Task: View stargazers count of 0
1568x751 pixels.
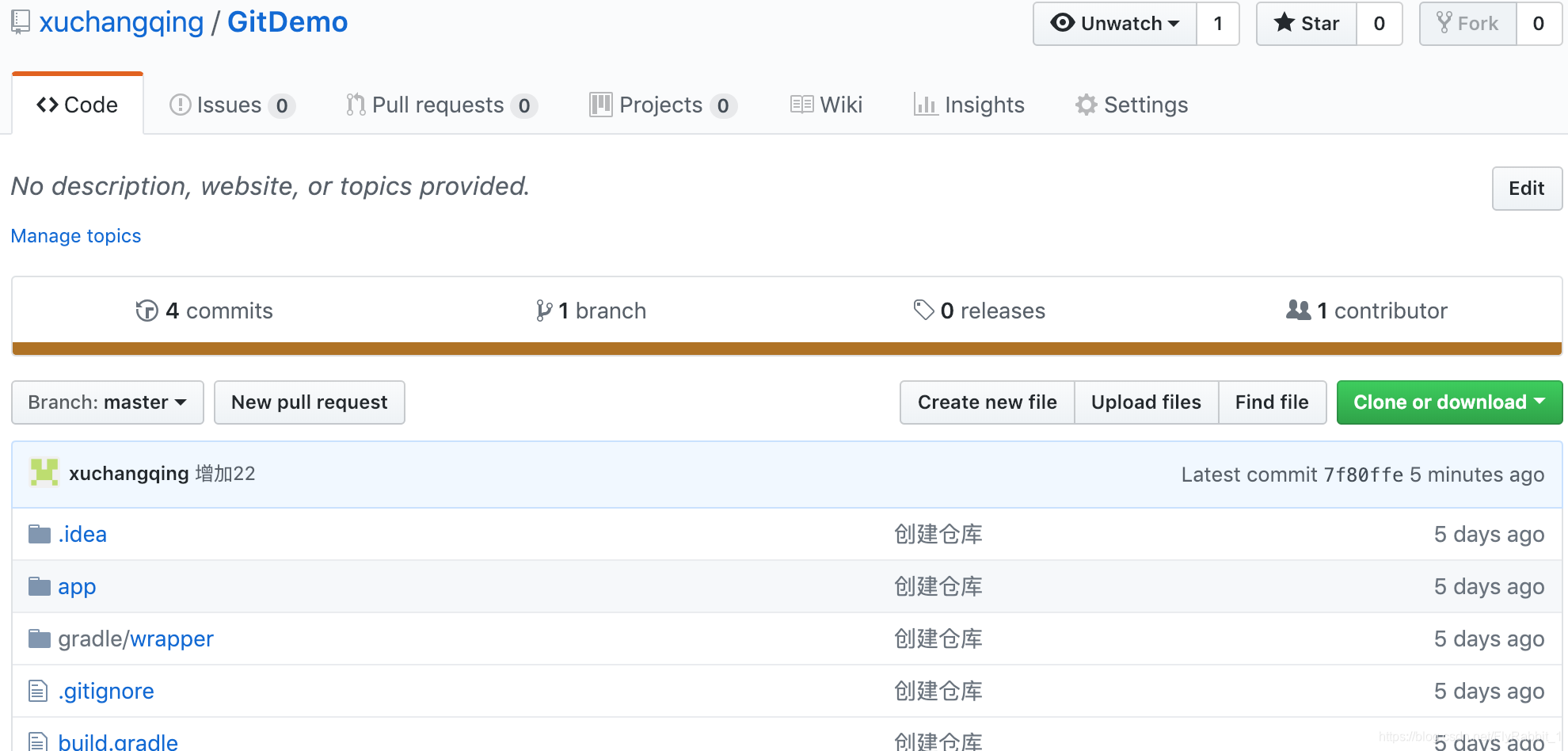Action: 1380,24
